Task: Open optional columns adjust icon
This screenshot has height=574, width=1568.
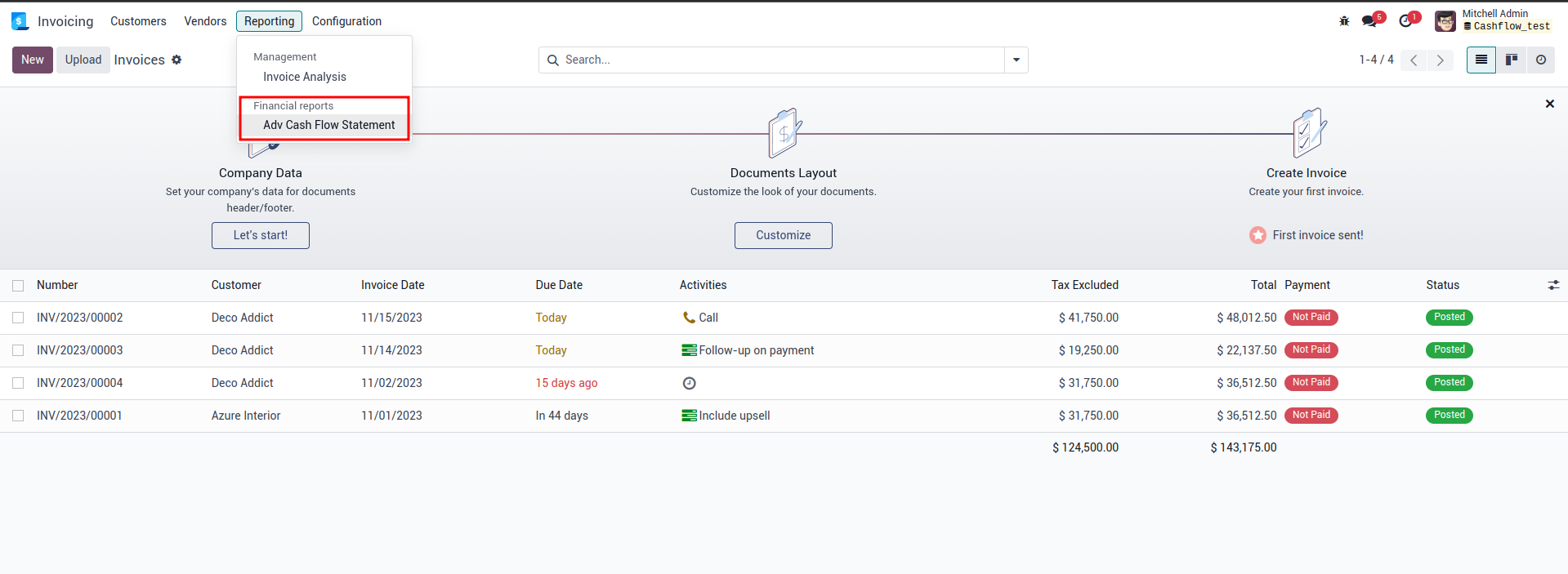Action: (x=1553, y=285)
